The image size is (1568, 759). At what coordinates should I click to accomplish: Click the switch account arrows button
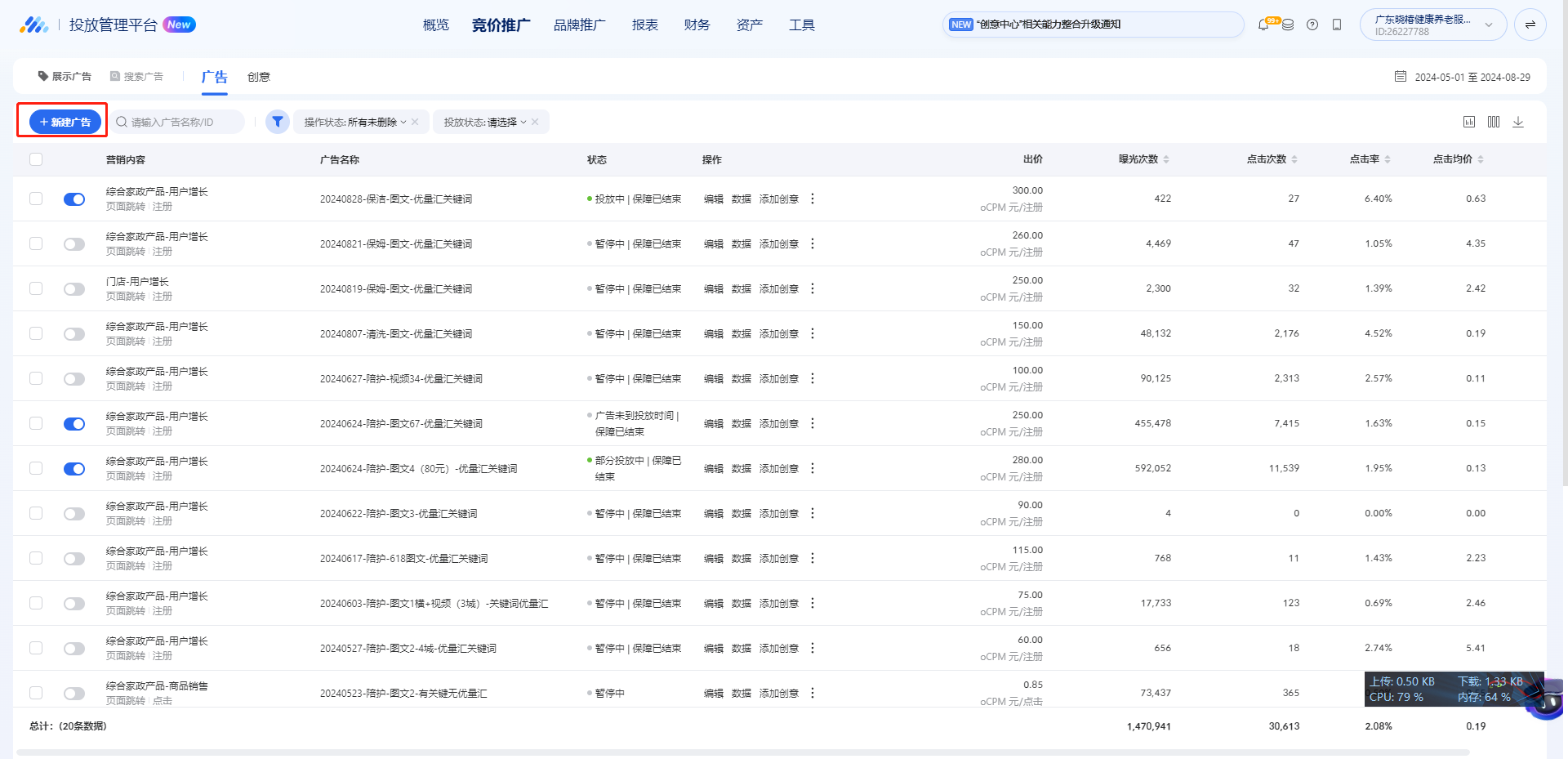click(1530, 25)
